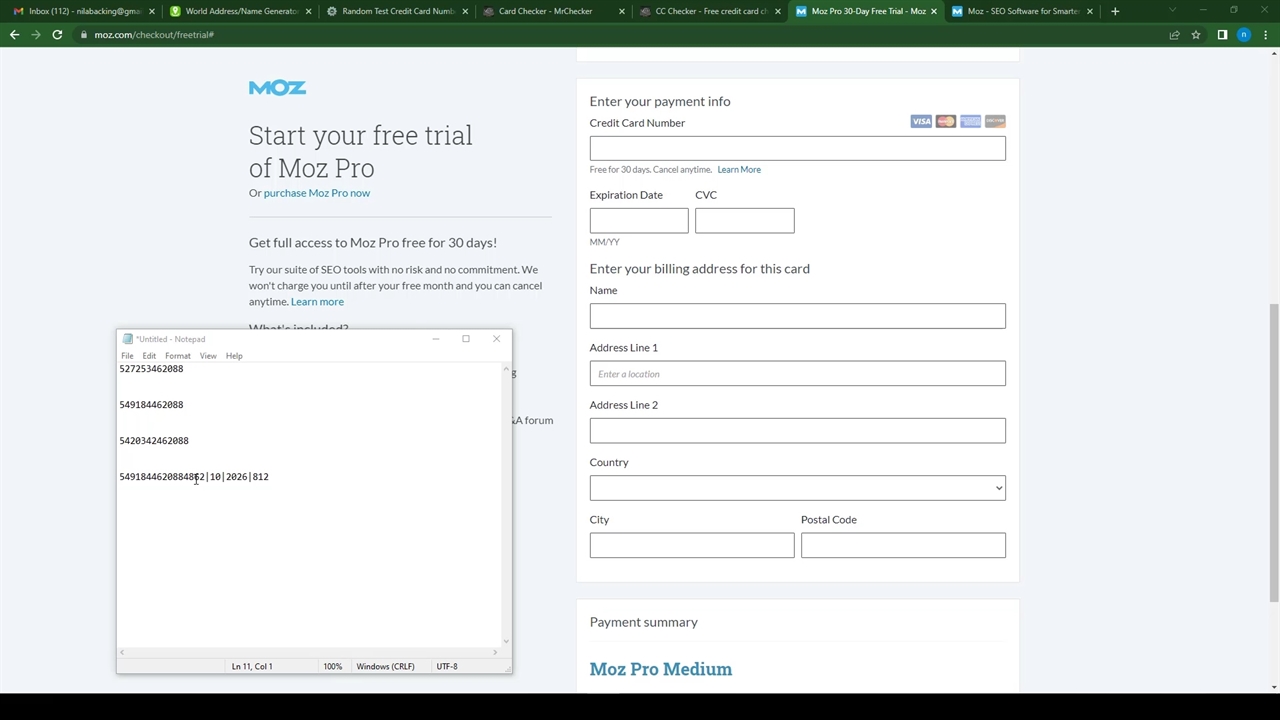Open Notepad's File menu

tap(127, 356)
